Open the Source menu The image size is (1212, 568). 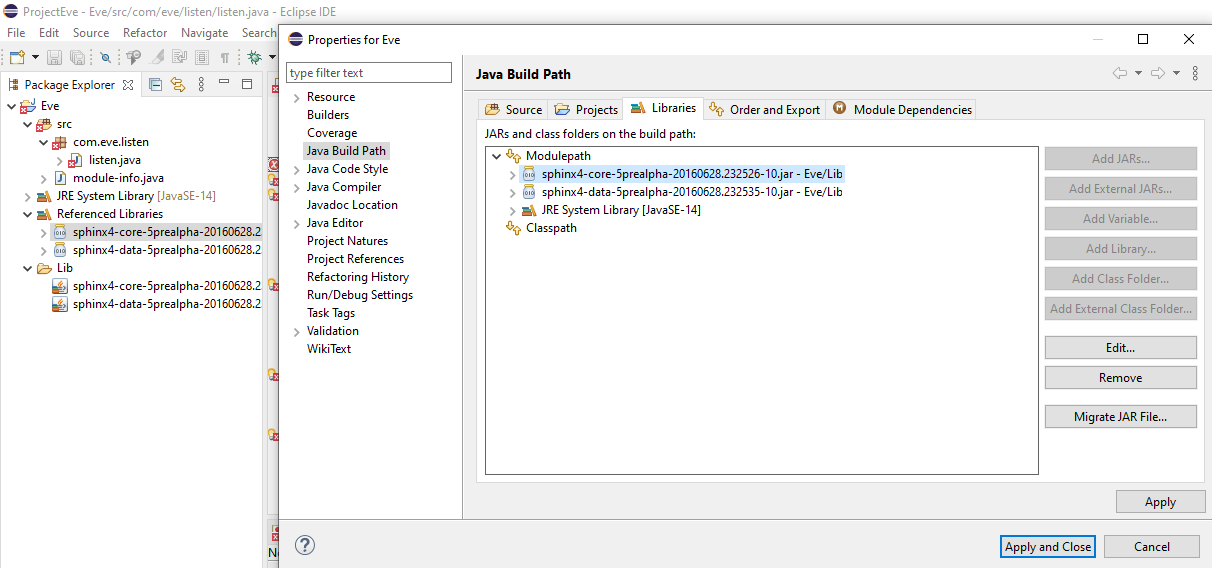click(x=91, y=32)
